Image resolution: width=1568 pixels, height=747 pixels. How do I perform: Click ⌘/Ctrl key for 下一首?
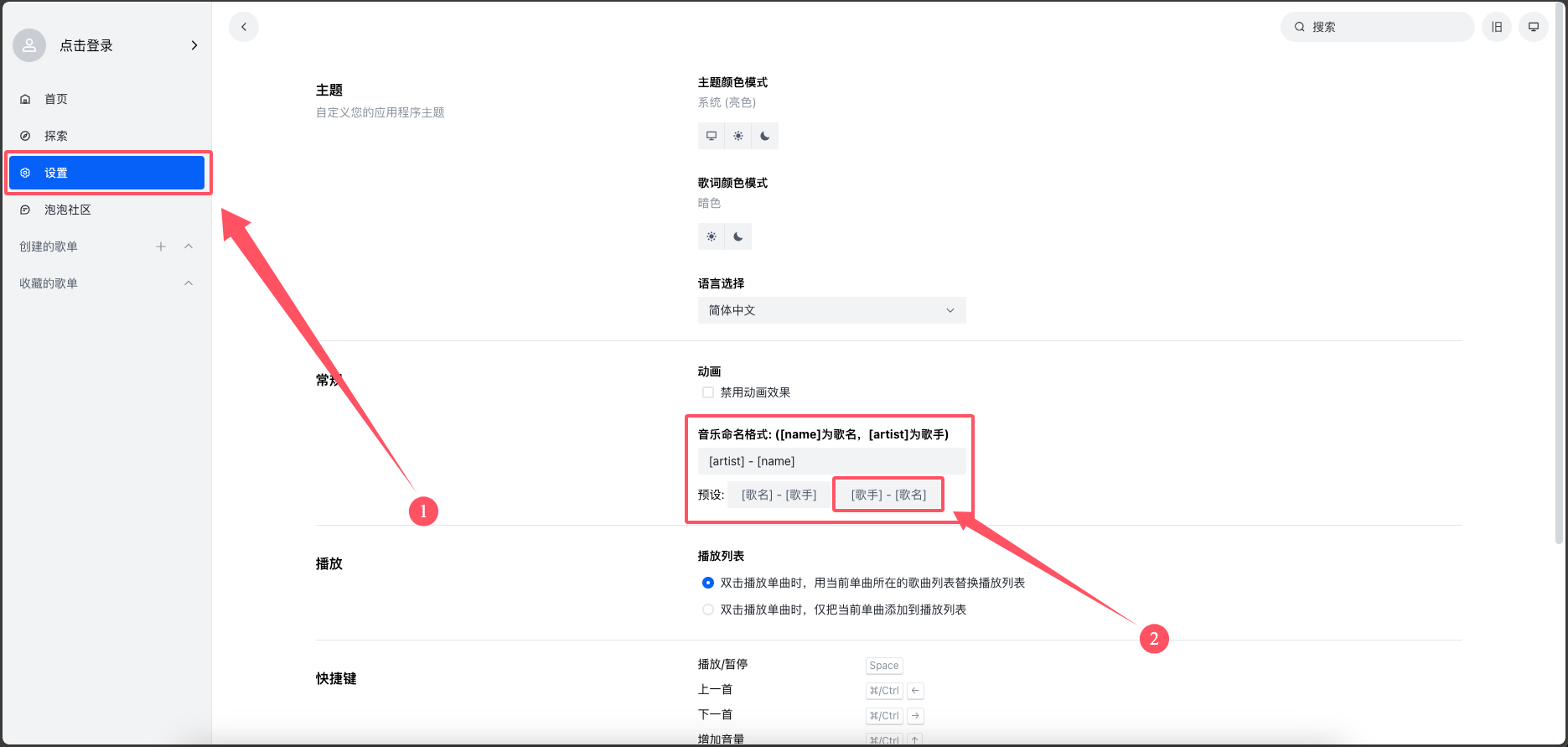[884, 716]
